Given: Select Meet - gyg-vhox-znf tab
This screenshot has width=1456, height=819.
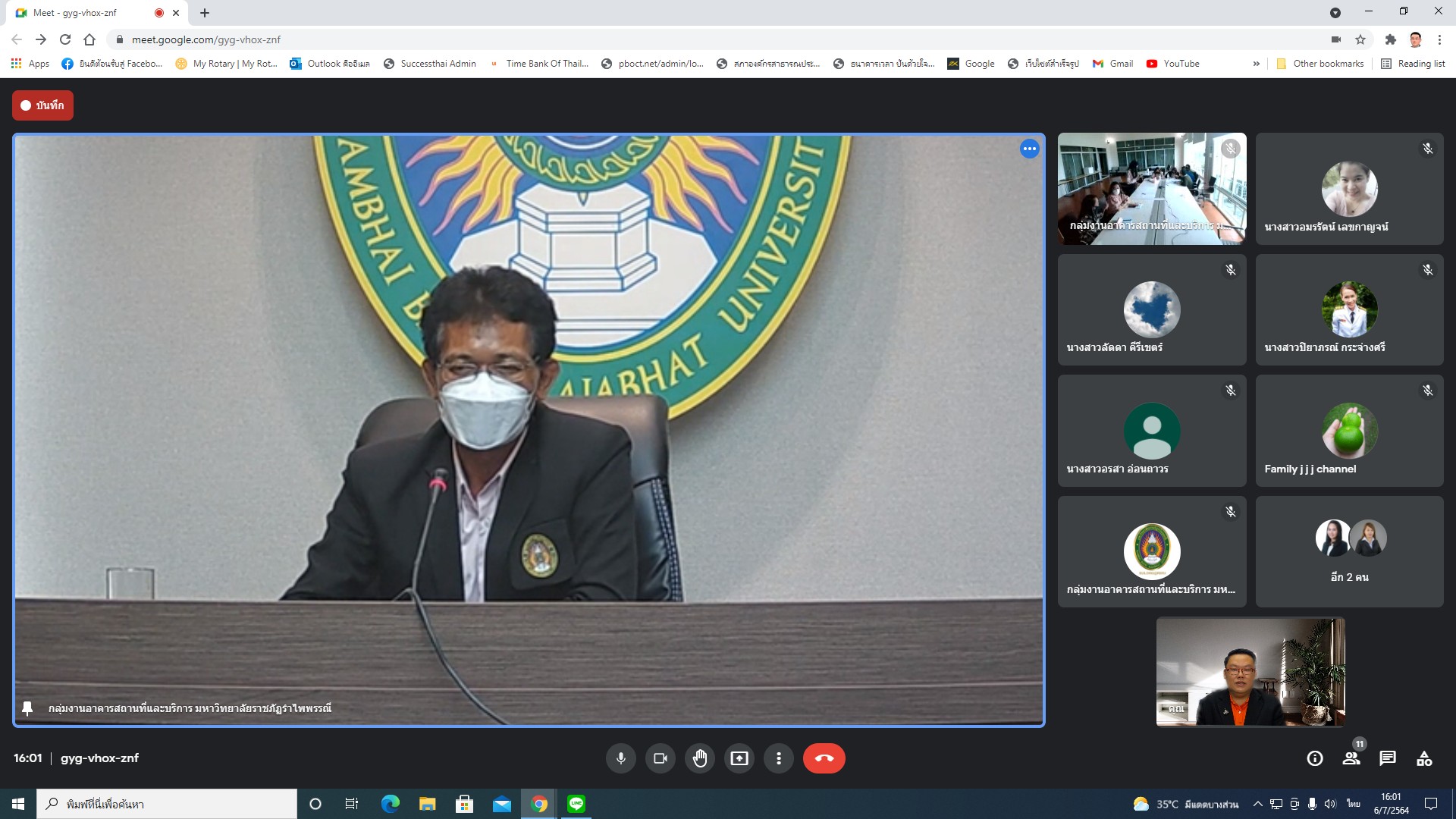Looking at the screenshot, I should pos(97,13).
